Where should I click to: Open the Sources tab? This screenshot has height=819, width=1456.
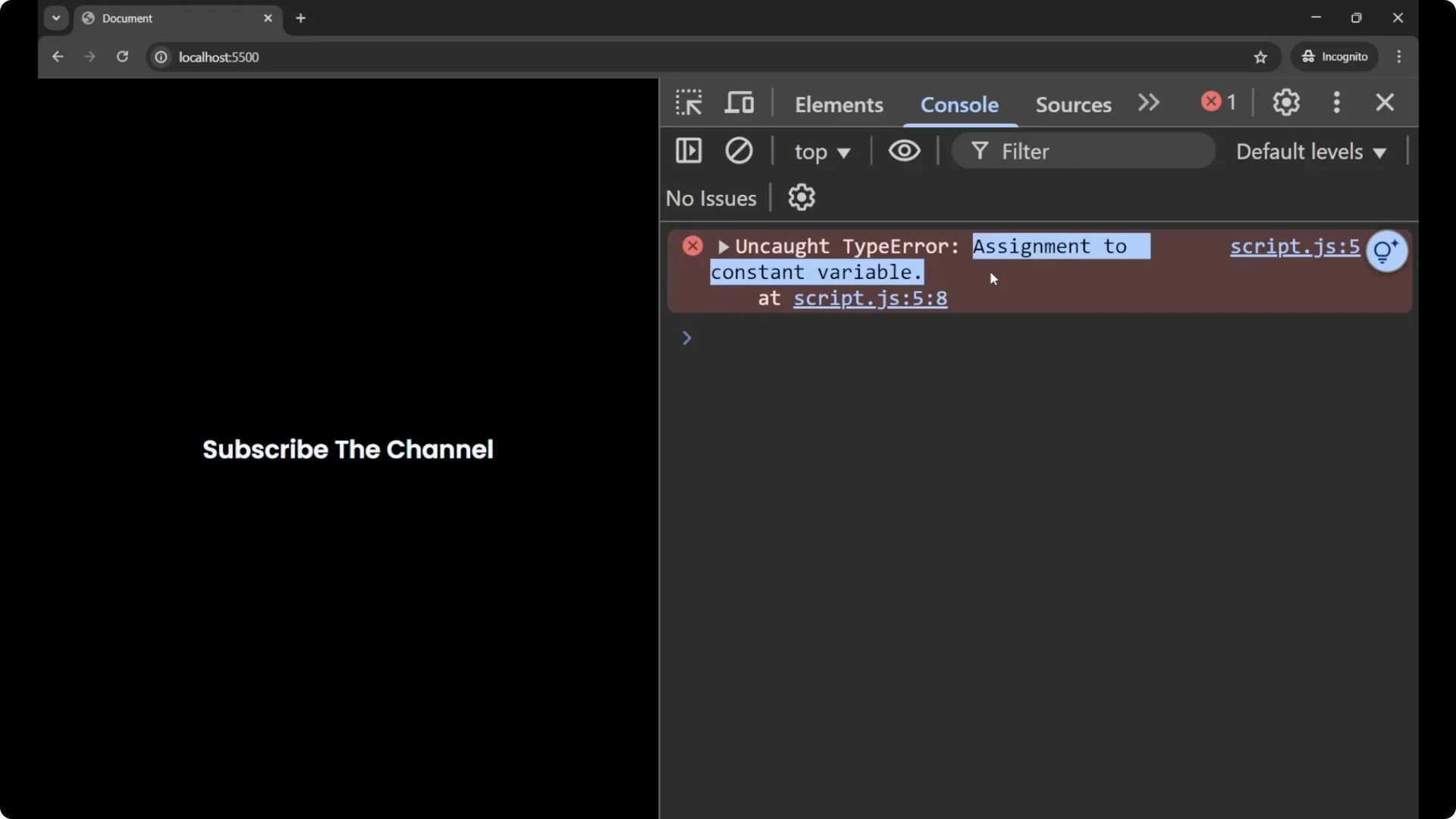click(1072, 105)
